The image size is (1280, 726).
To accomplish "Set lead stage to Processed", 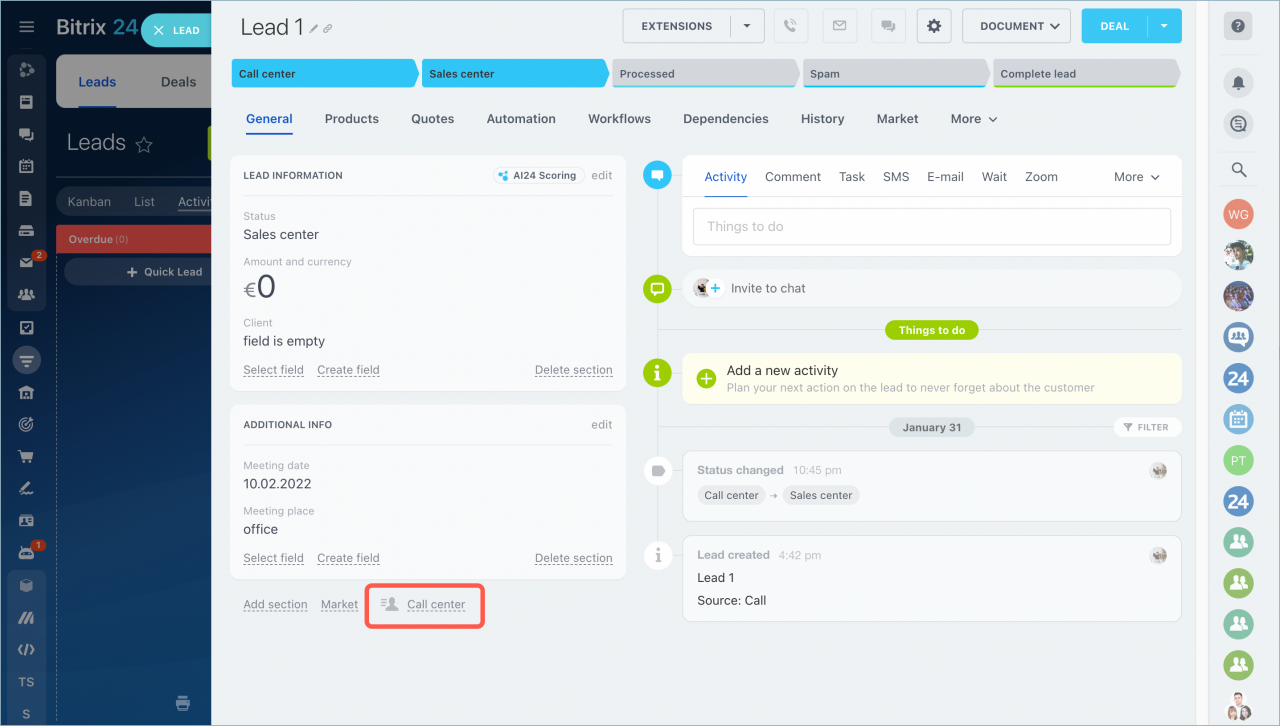I will [705, 73].
